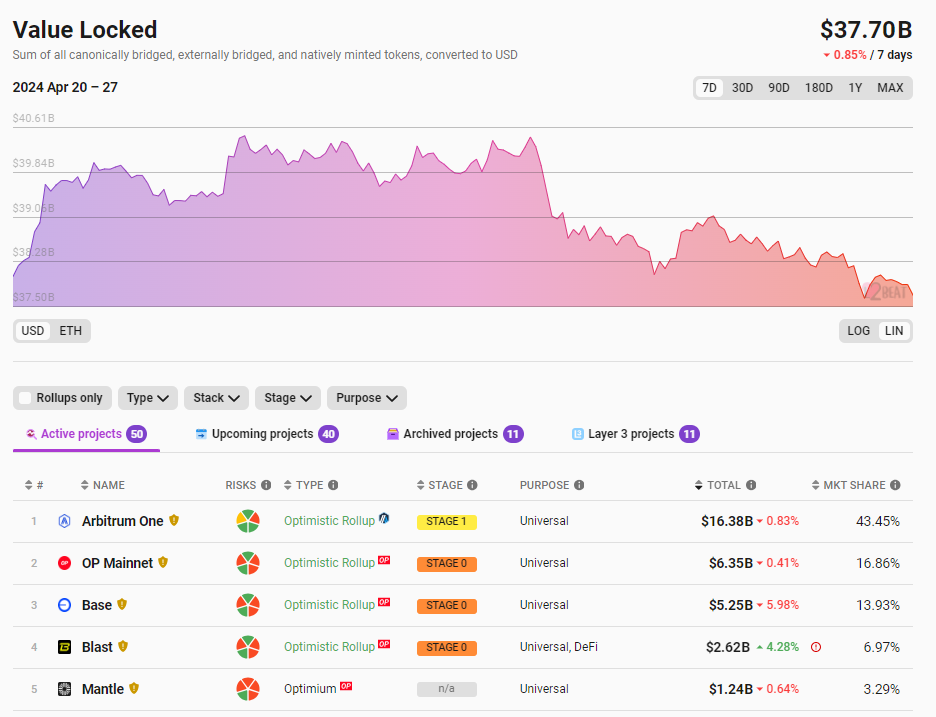Open the Arbitrum One project link
936x717 pixels.
pos(122,521)
